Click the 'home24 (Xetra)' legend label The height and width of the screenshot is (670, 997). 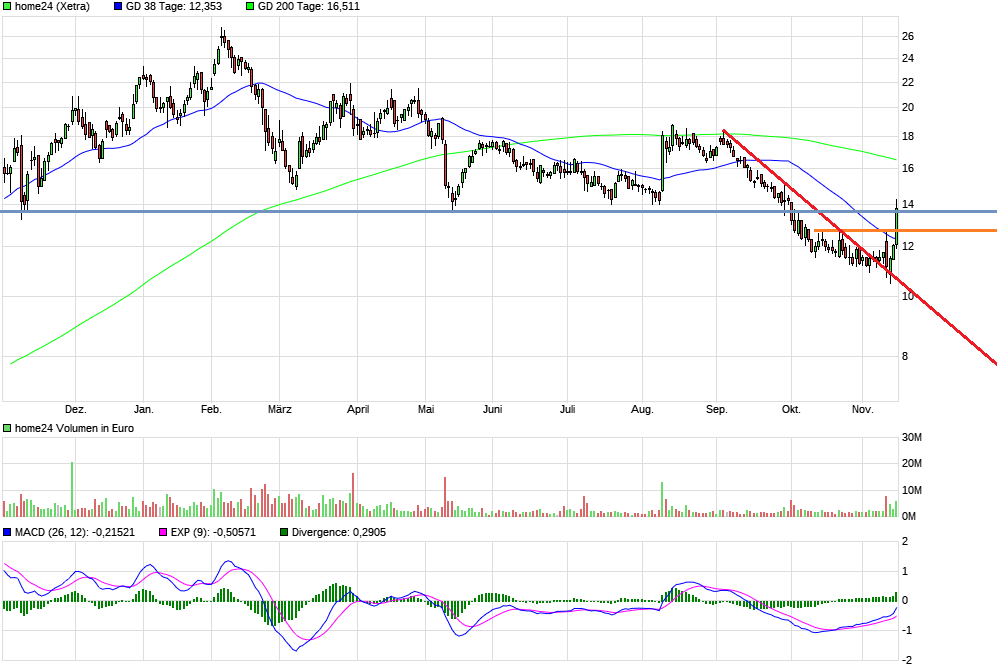coord(52,6)
